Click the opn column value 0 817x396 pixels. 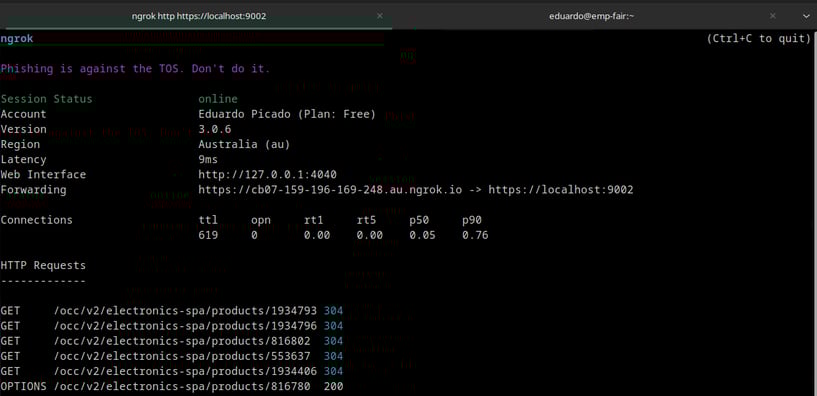click(254, 235)
